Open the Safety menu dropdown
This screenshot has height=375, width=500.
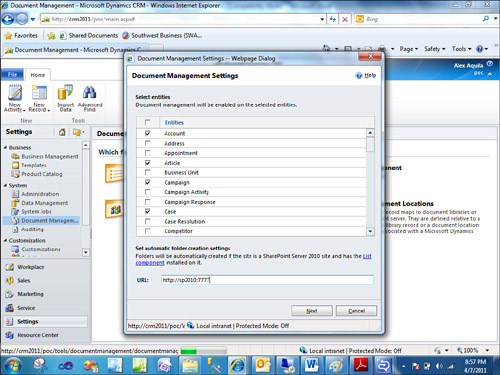[435, 49]
